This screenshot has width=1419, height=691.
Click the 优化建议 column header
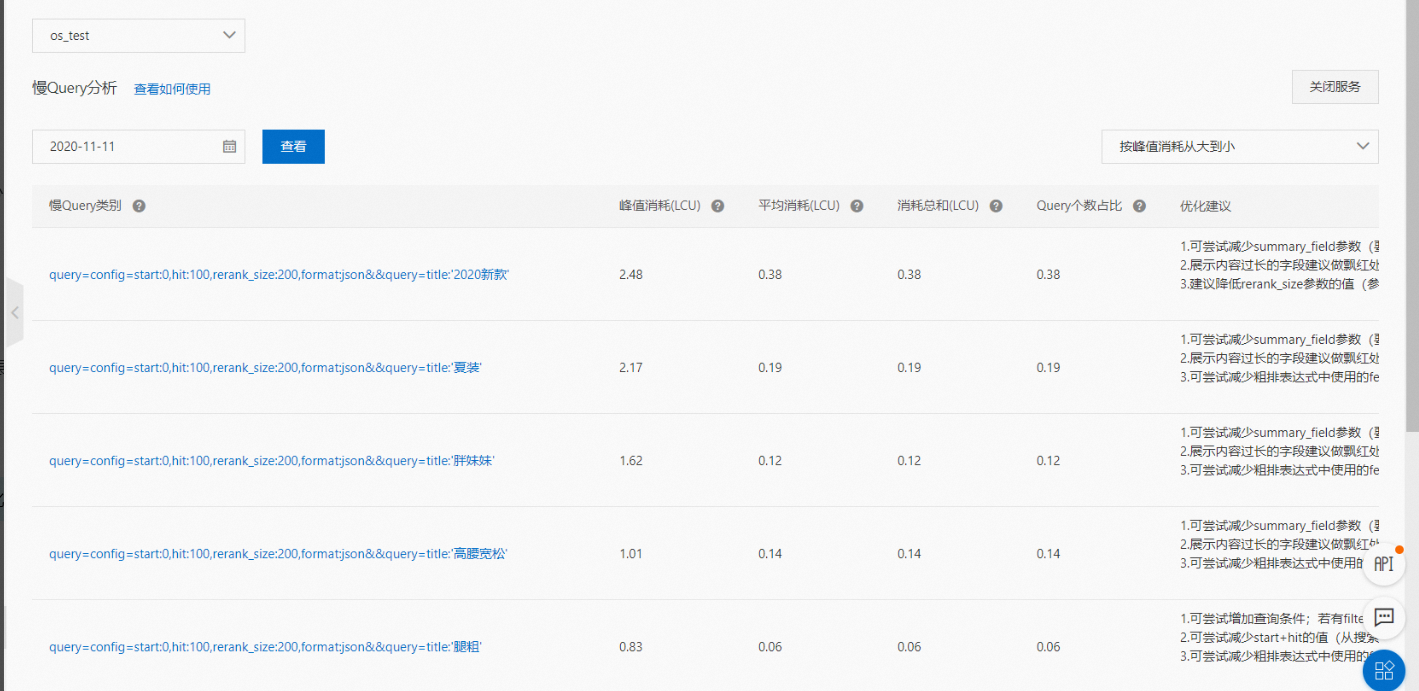pos(1205,206)
